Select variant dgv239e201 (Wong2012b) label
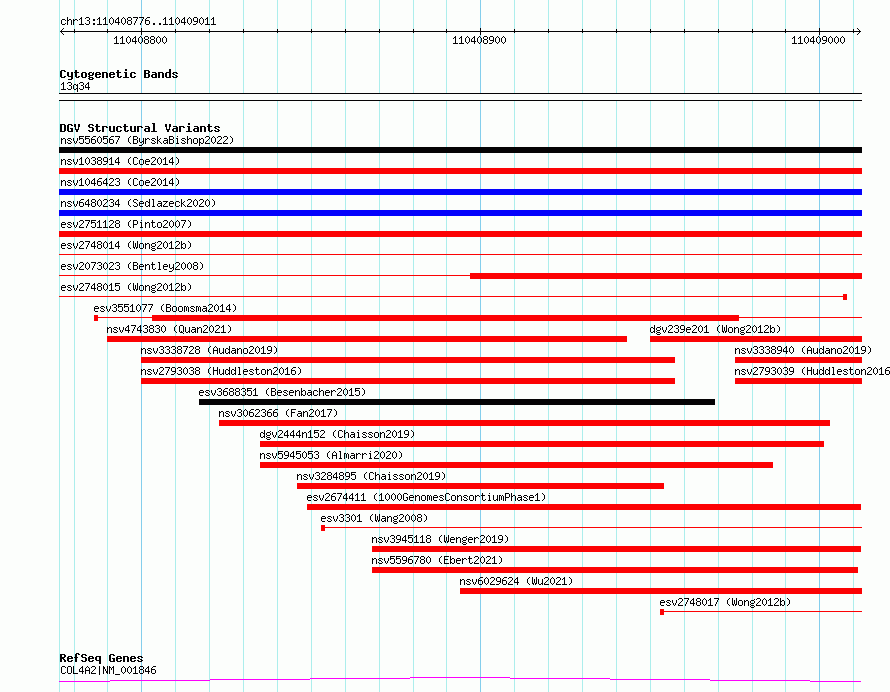 (715, 329)
